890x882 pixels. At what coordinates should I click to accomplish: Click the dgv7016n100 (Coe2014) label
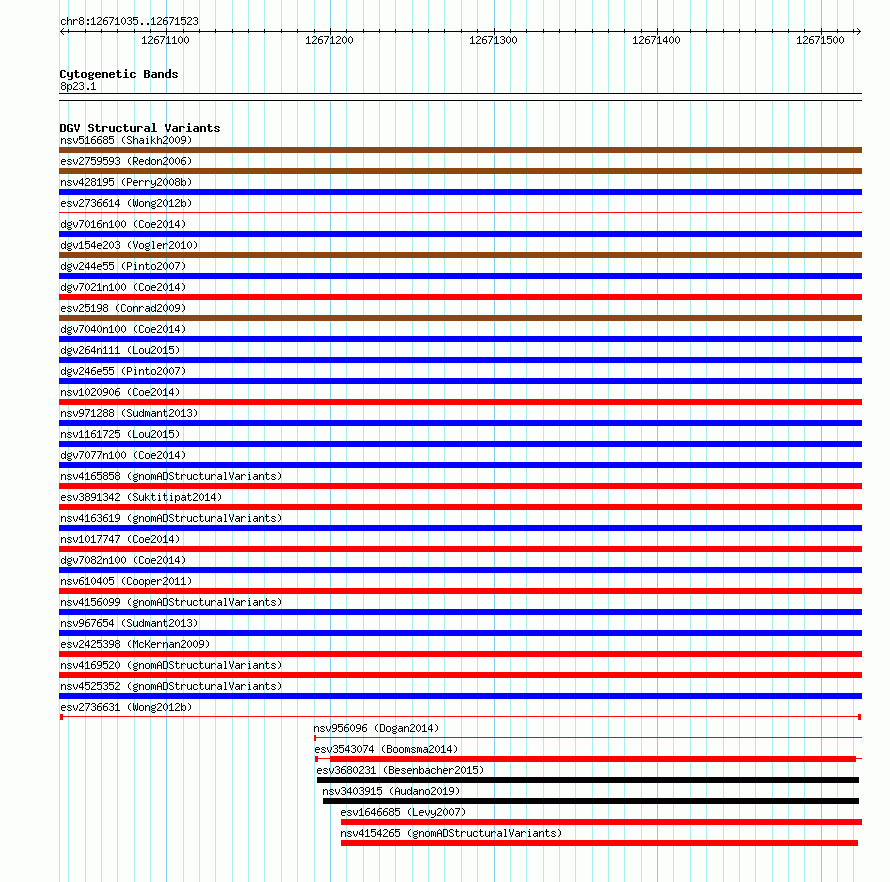tap(123, 224)
